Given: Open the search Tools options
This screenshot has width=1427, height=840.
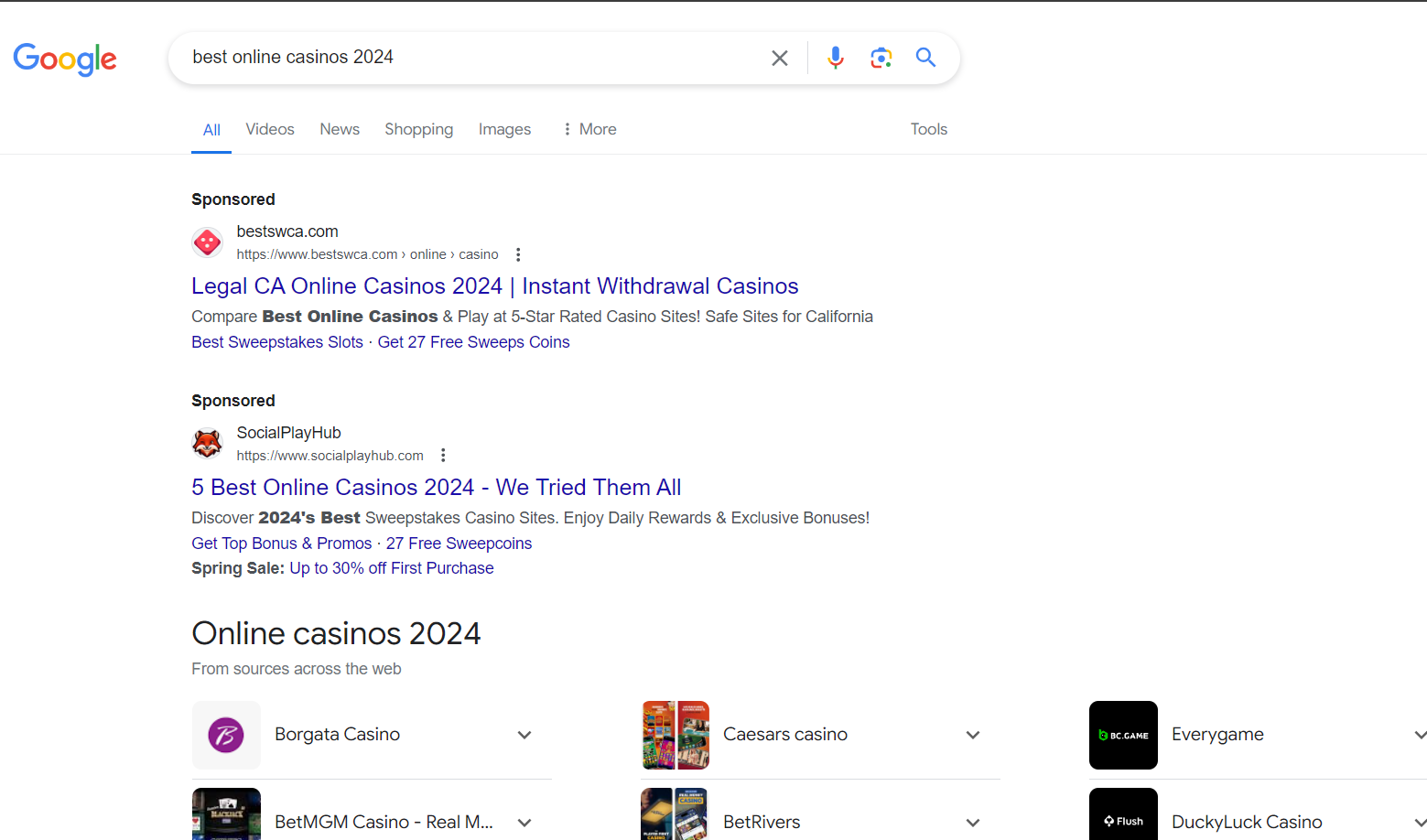Looking at the screenshot, I should 928,129.
